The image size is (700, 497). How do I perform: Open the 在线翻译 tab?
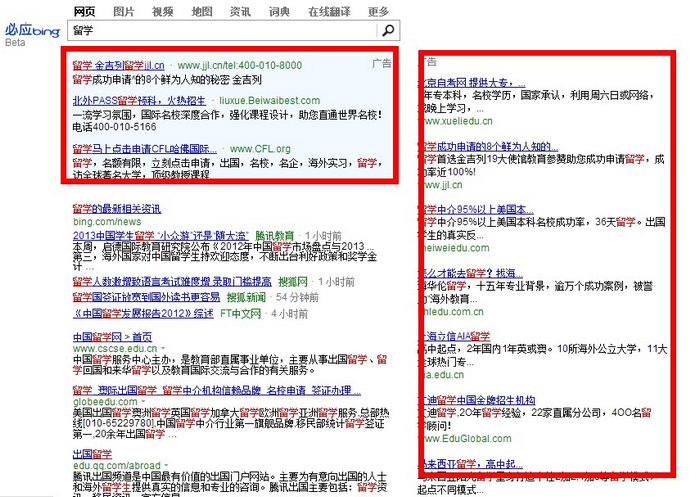(329, 12)
